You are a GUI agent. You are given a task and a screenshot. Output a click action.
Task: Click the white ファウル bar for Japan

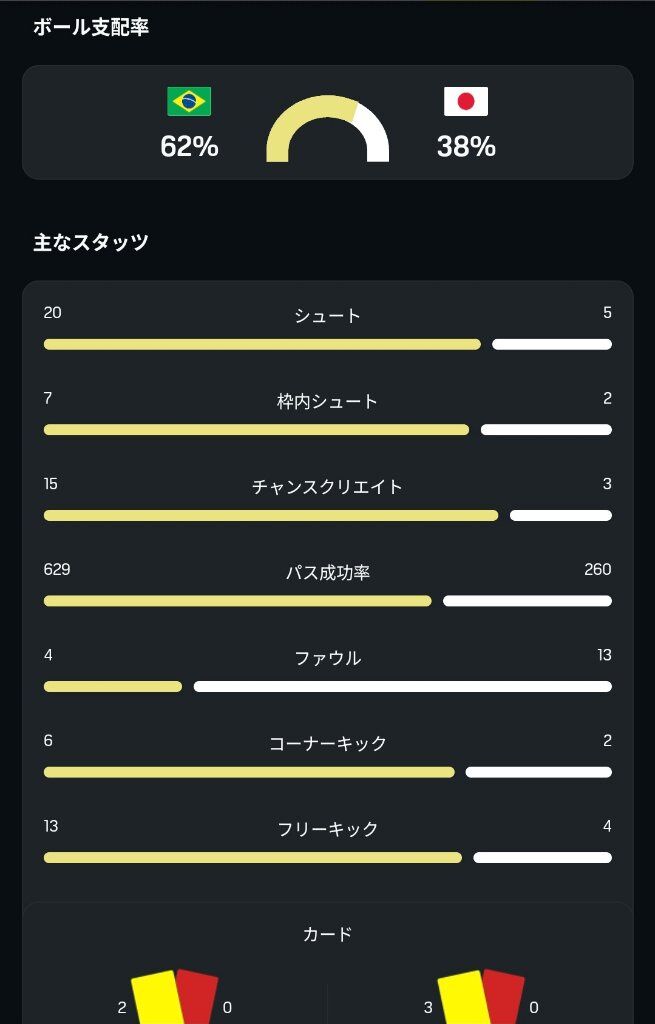point(403,686)
